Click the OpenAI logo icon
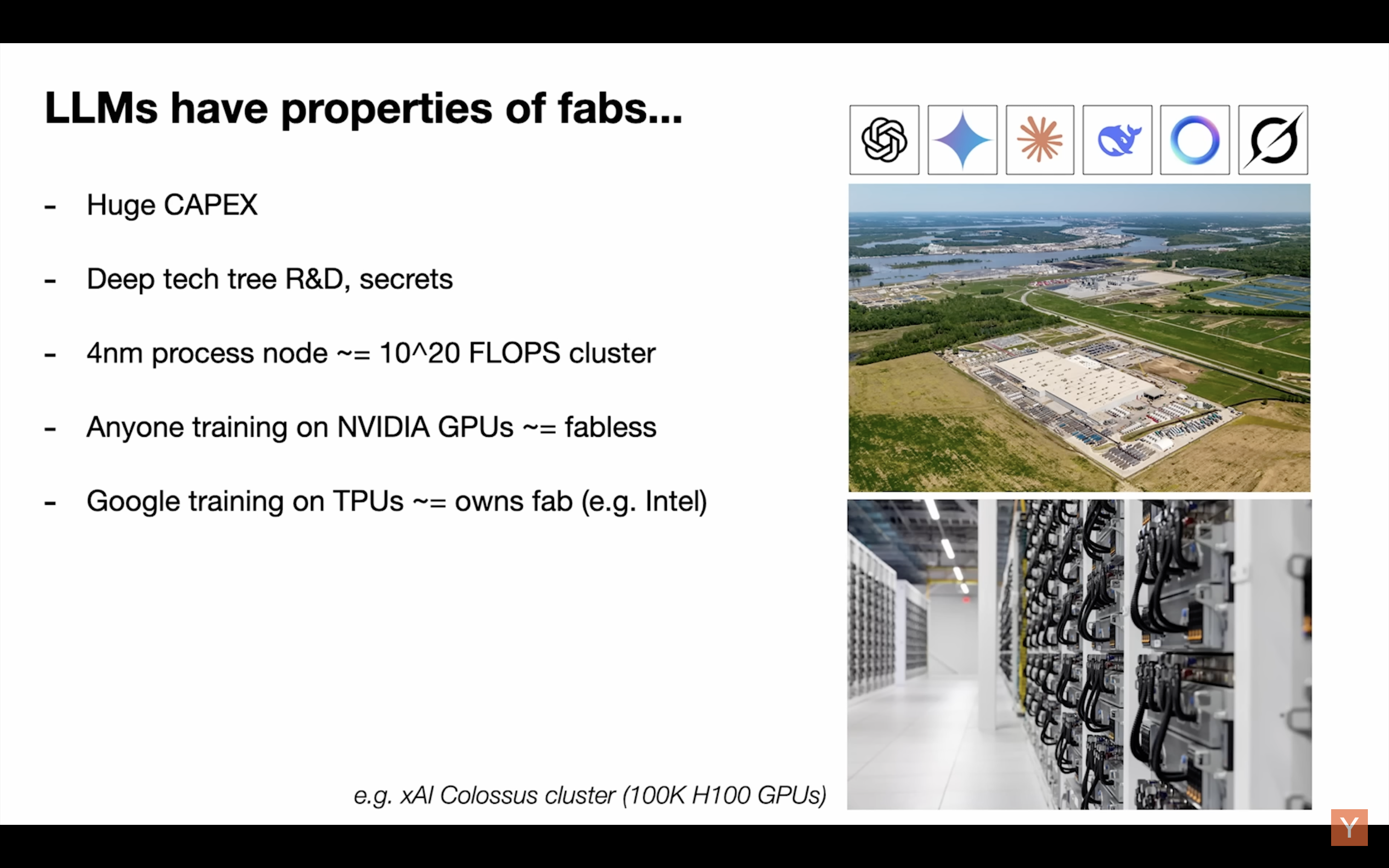Image resolution: width=1389 pixels, height=868 pixels. [x=884, y=140]
